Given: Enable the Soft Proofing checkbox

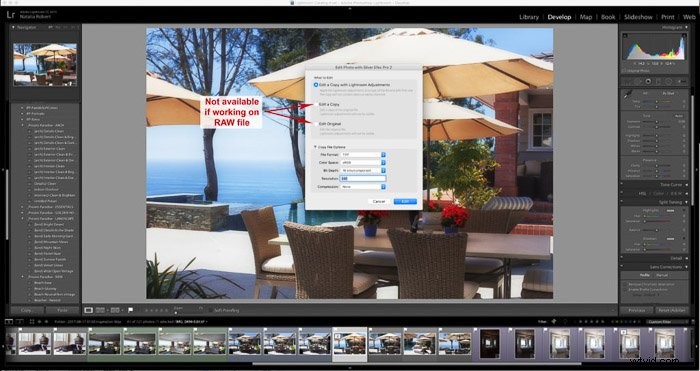Looking at the screenshot, I should (210, 310).
